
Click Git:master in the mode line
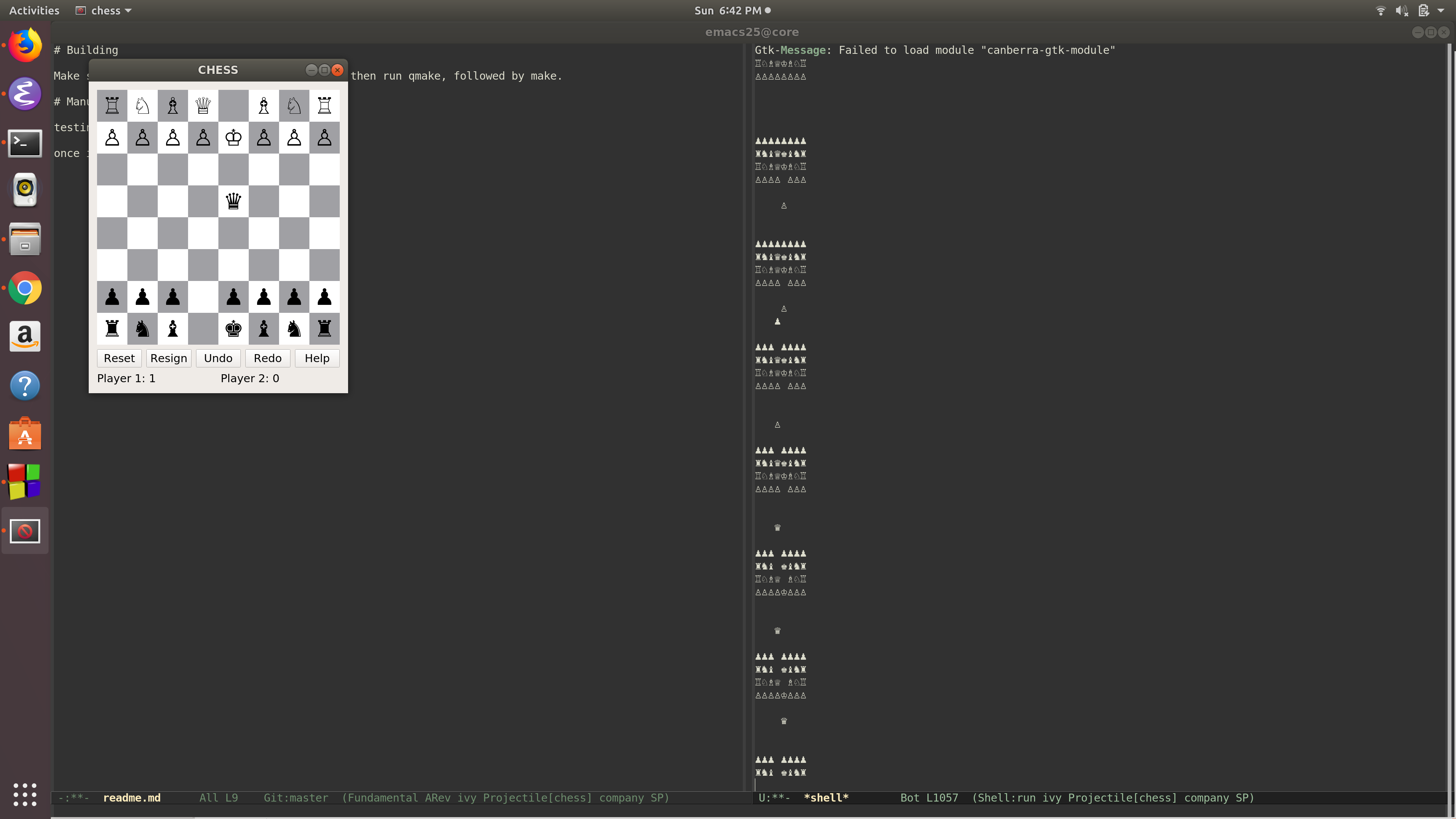[x=296, y=797]
